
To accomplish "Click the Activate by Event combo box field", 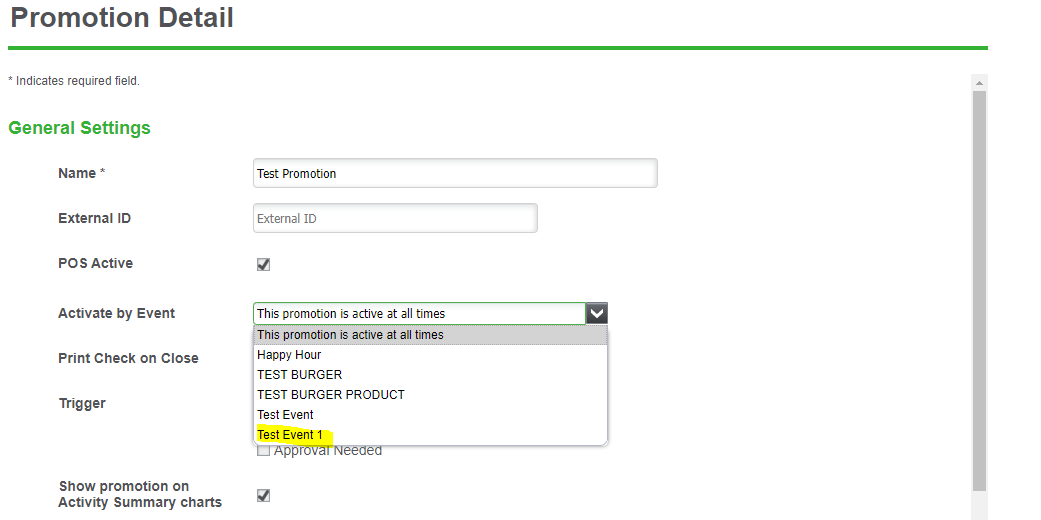I will coord(419,313).
